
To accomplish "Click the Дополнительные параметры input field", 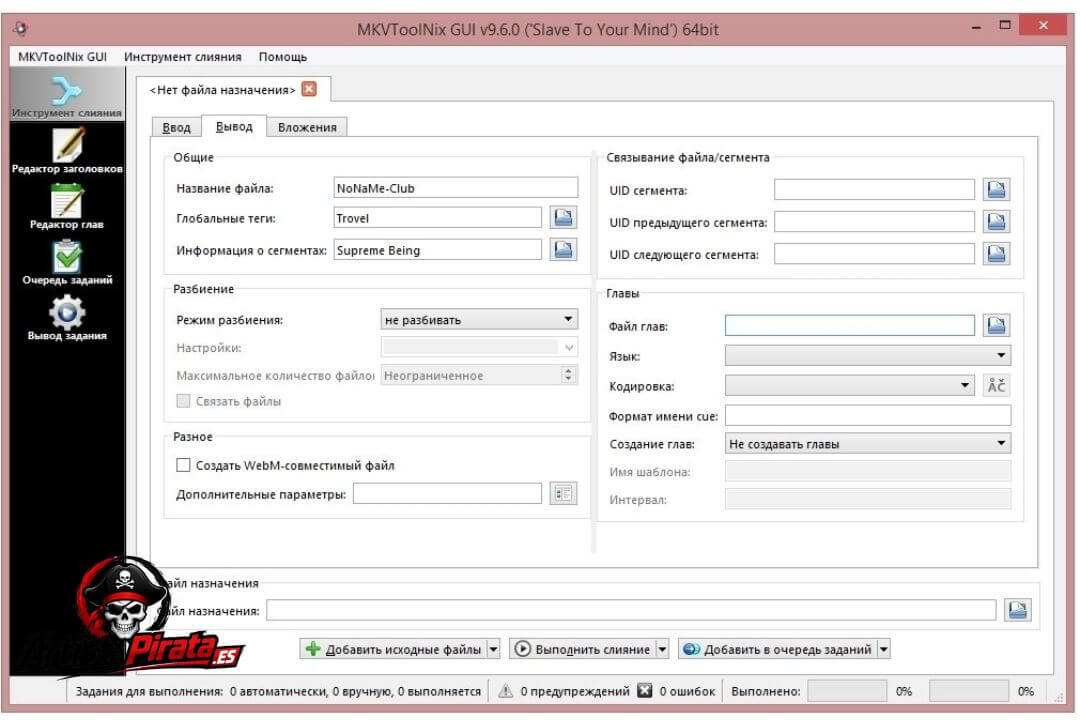I will (447, 493).
